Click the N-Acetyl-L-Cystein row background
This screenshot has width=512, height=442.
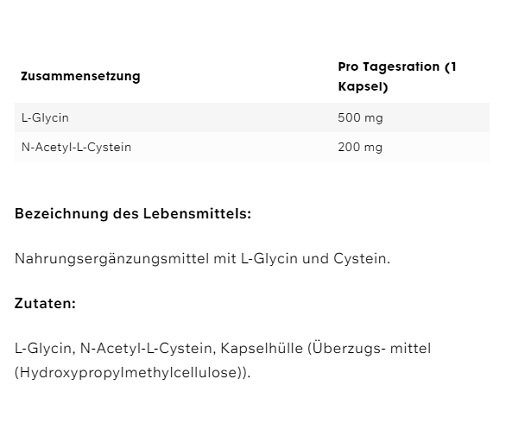(252, 147)
